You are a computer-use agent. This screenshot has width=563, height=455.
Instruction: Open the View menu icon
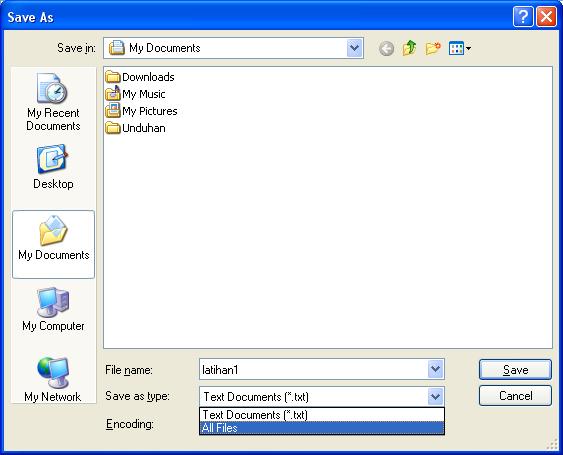(x=460, y=48)
